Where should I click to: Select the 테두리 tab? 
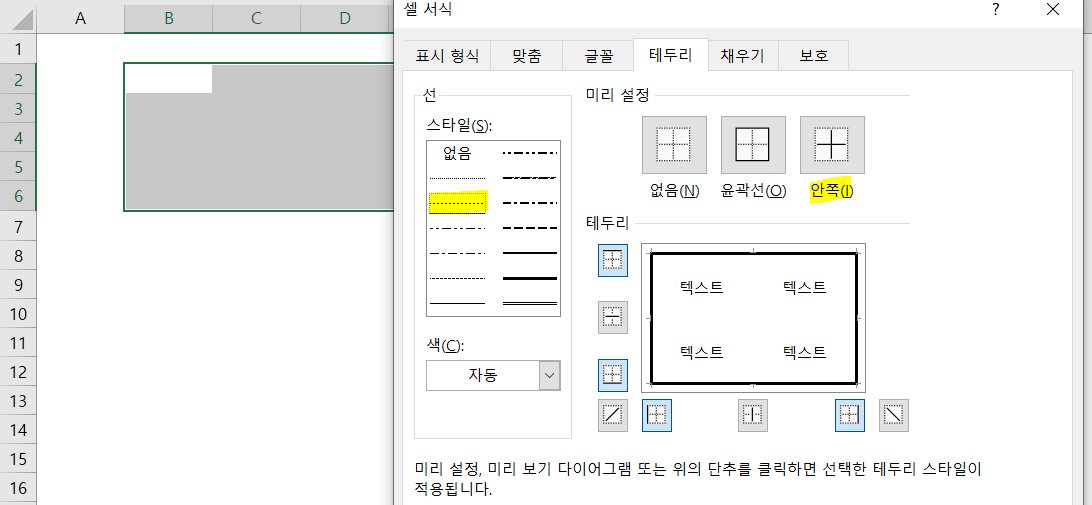(671, 54)
